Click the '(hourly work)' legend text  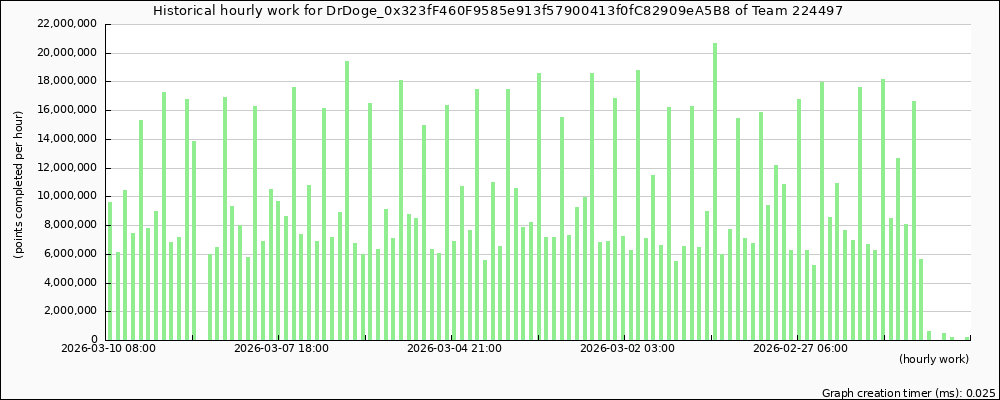[933, 358]
